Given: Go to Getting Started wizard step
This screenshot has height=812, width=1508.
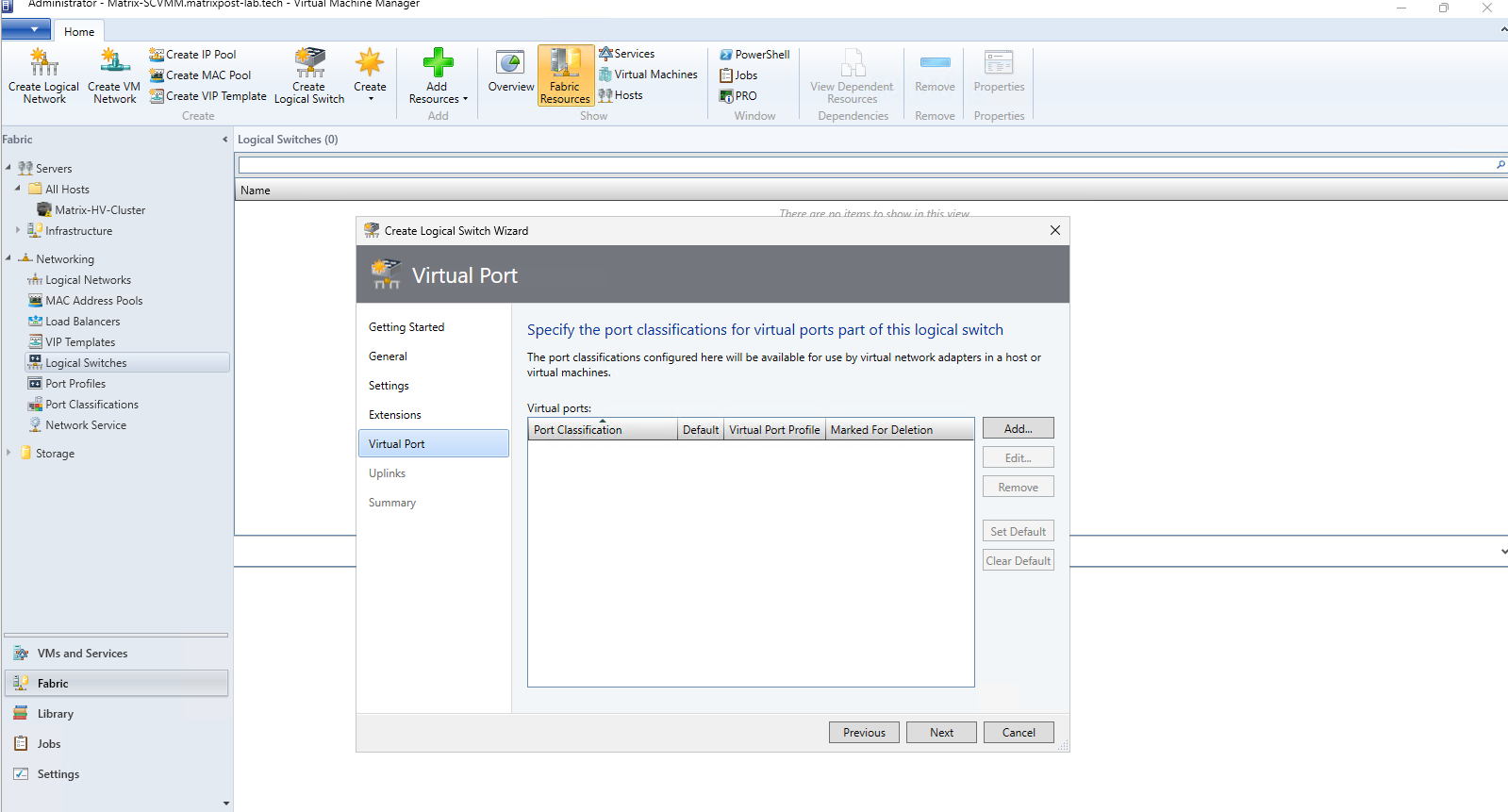Looking at the screenshot, I should coord(406,327).
